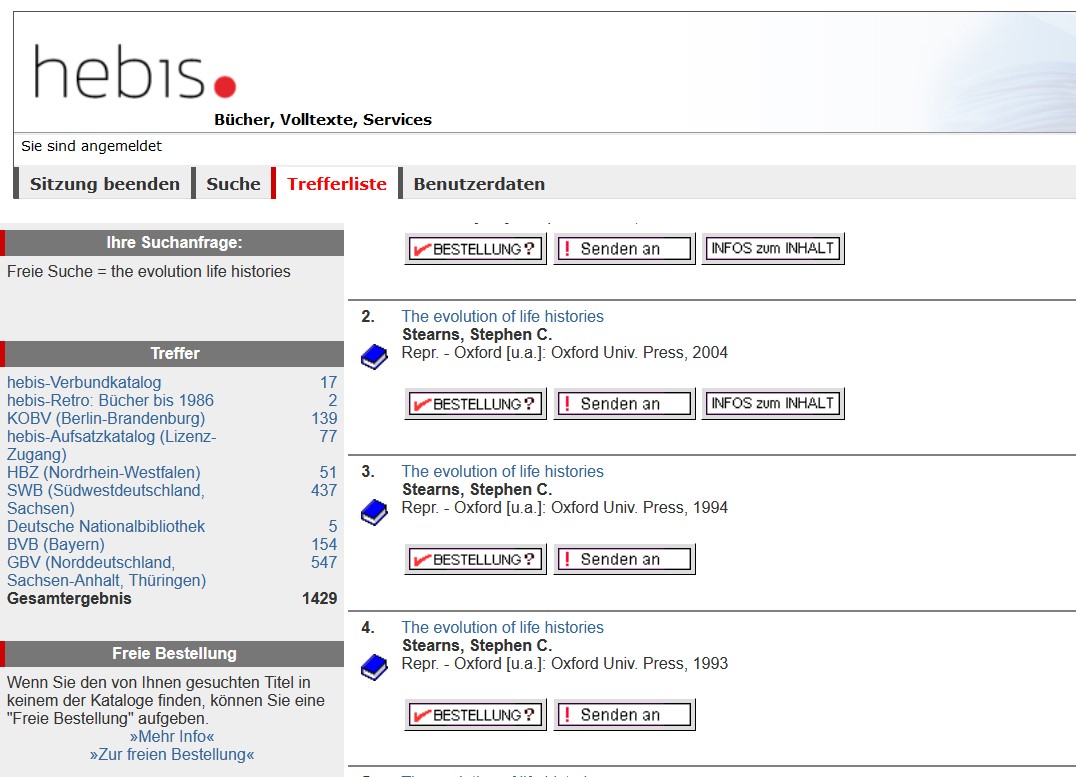Click the hit count 154 for BVB
Image resolution: width=1076 pixels, height=777 pixels.
324,544
